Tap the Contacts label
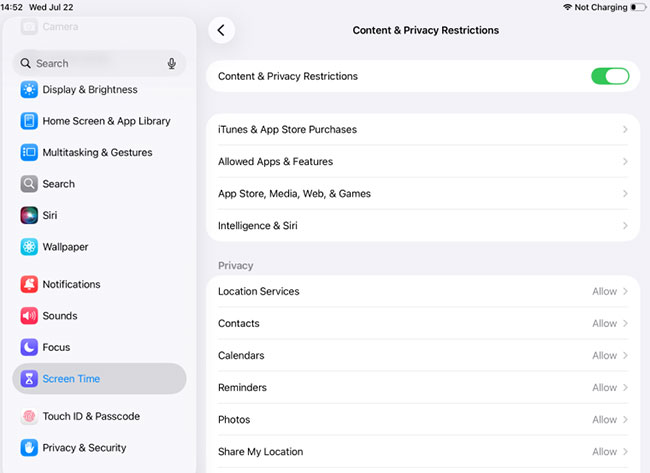This screenshot has width=650, height=473. click(x=239, y=323)
